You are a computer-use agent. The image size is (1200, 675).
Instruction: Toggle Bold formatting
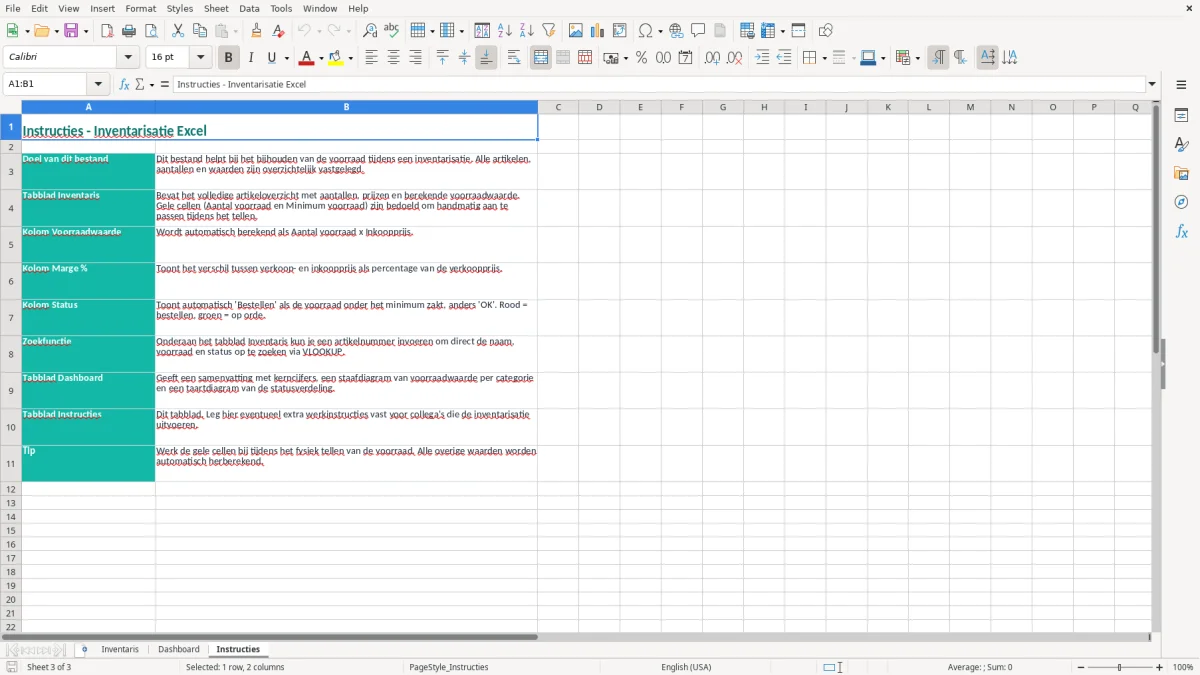229,58
